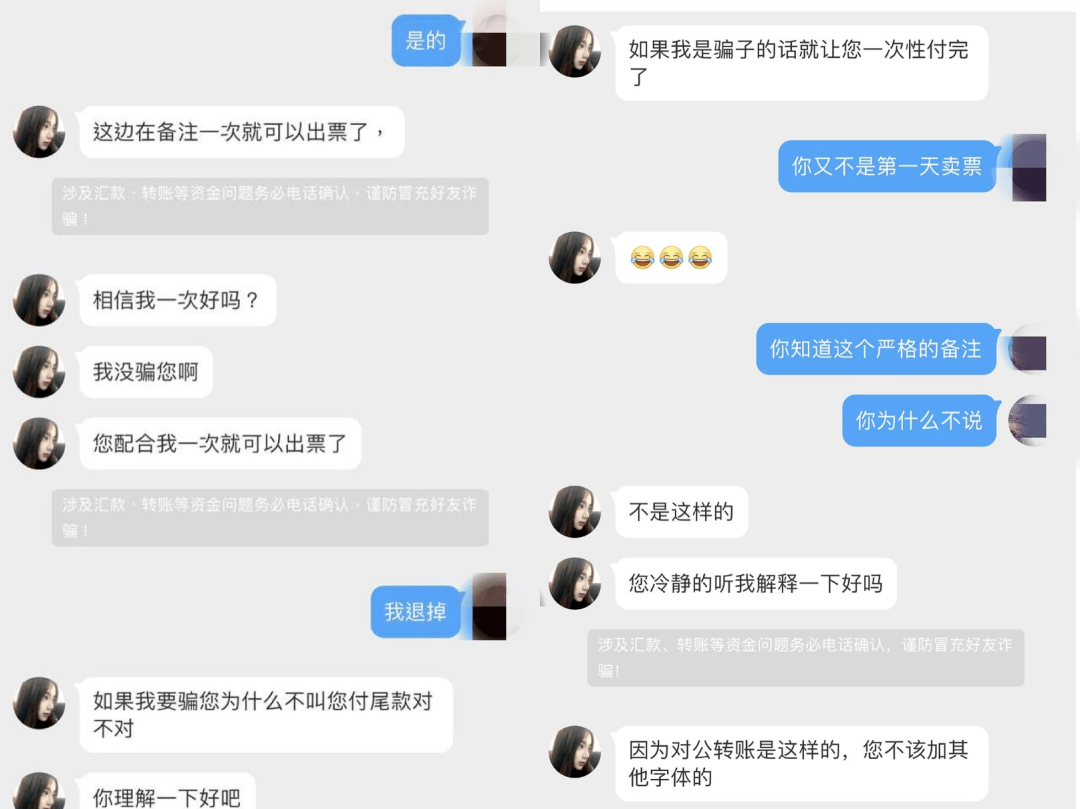Tap the message 如果我是骗子的话就让您一次性付完了
Viewport: 1080px width, 809px height.
801,63
